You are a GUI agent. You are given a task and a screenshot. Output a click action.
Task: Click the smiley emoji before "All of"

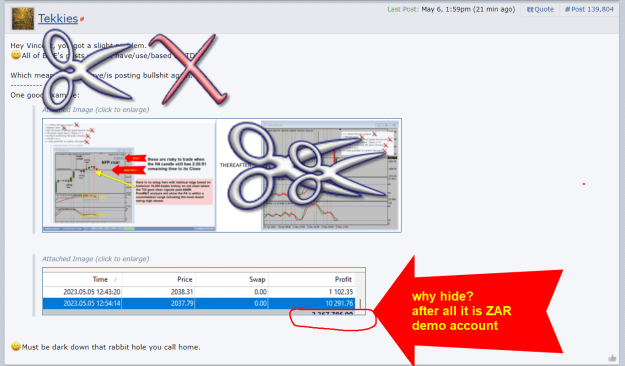pyautogui.click(x=16, y=55)
